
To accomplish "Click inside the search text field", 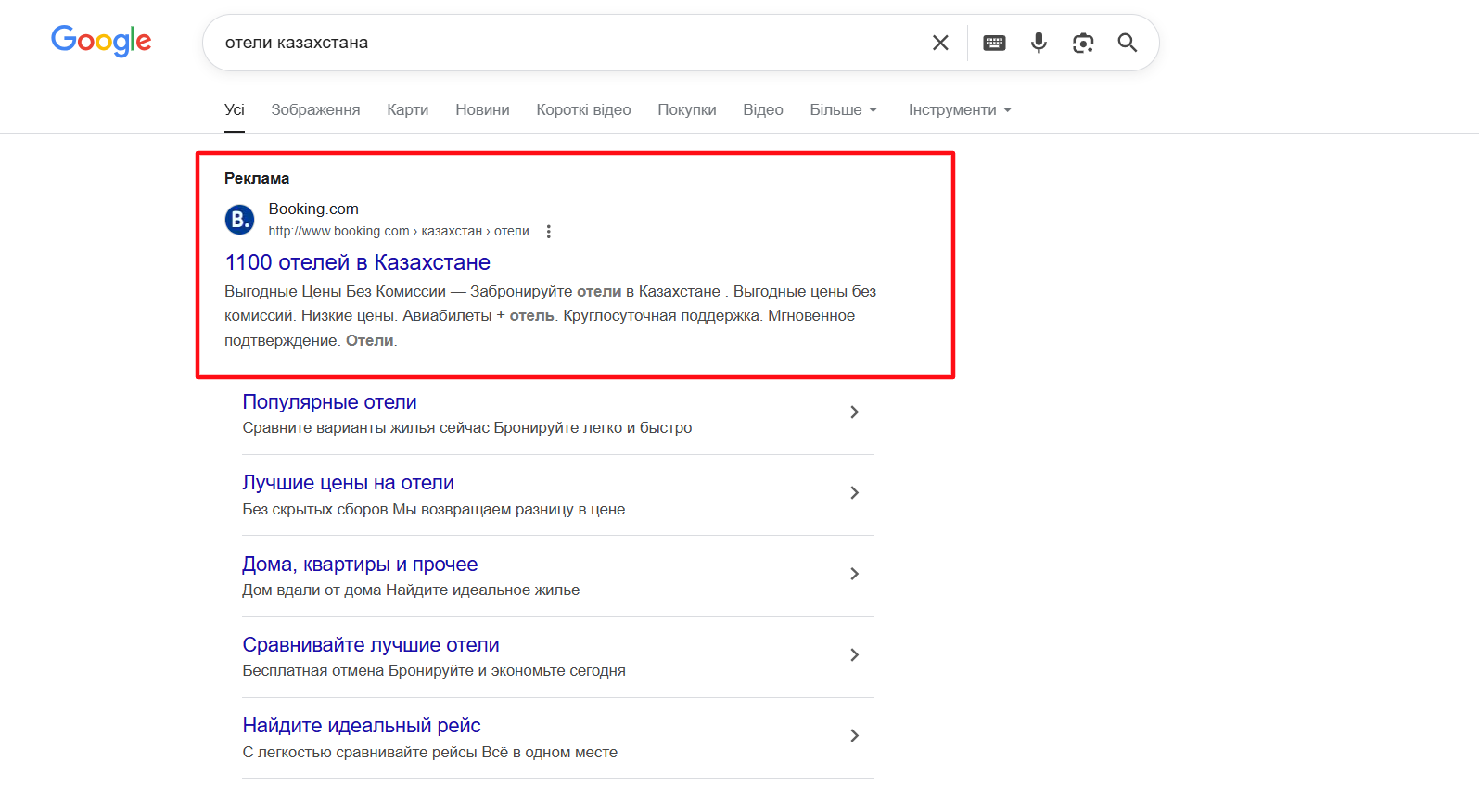I will coord(556,43).
